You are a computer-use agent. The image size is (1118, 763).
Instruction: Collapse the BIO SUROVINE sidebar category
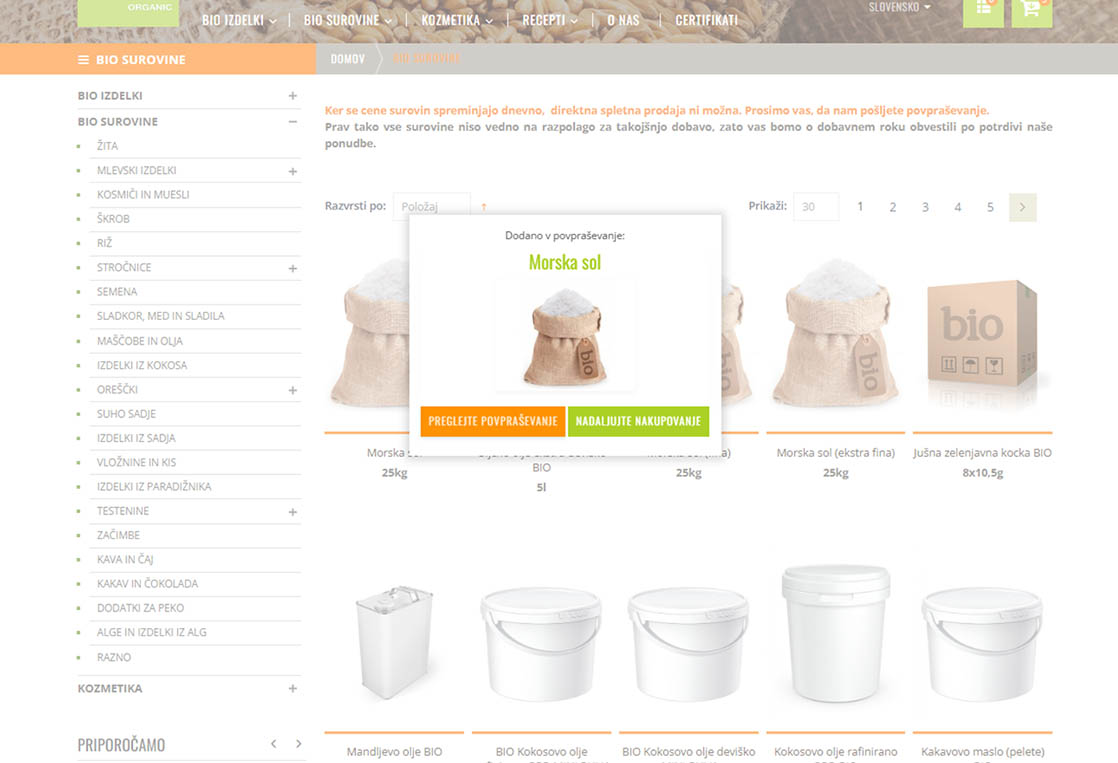coord(292,122)
